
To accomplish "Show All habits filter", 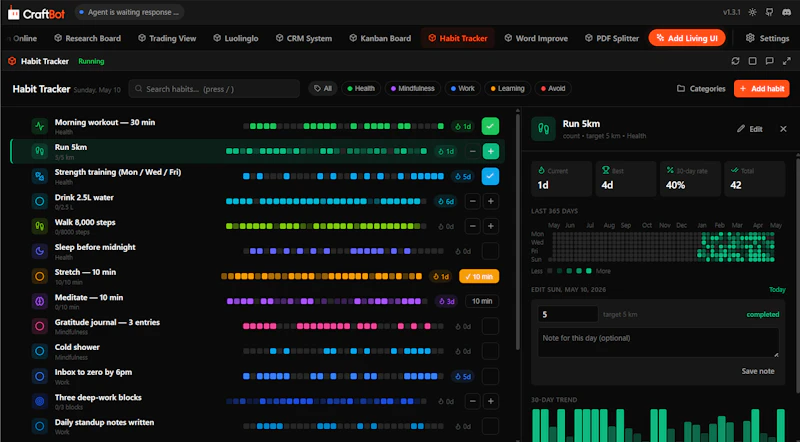I will pyautogui.click(x=322, y=88).
